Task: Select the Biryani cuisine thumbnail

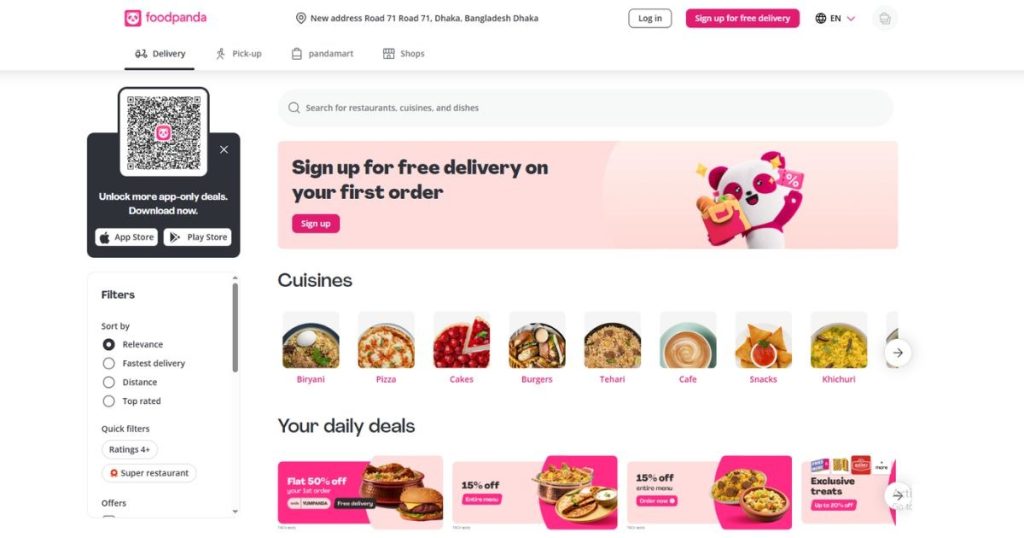Action: click(x=311, y=341)
